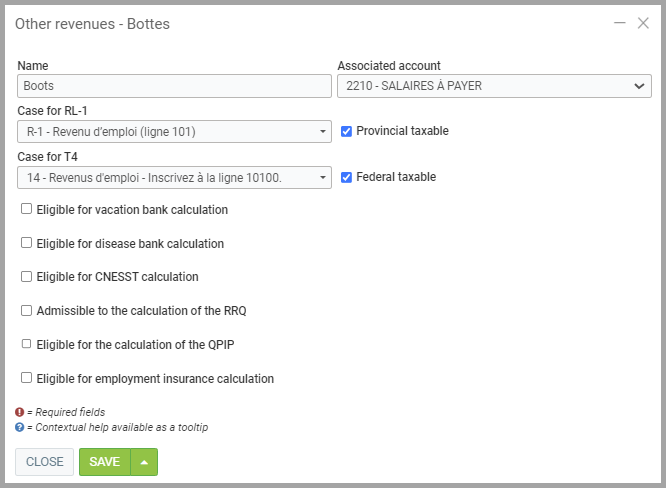Tick eligible for QPIP calculation

[x=27, y=344]
